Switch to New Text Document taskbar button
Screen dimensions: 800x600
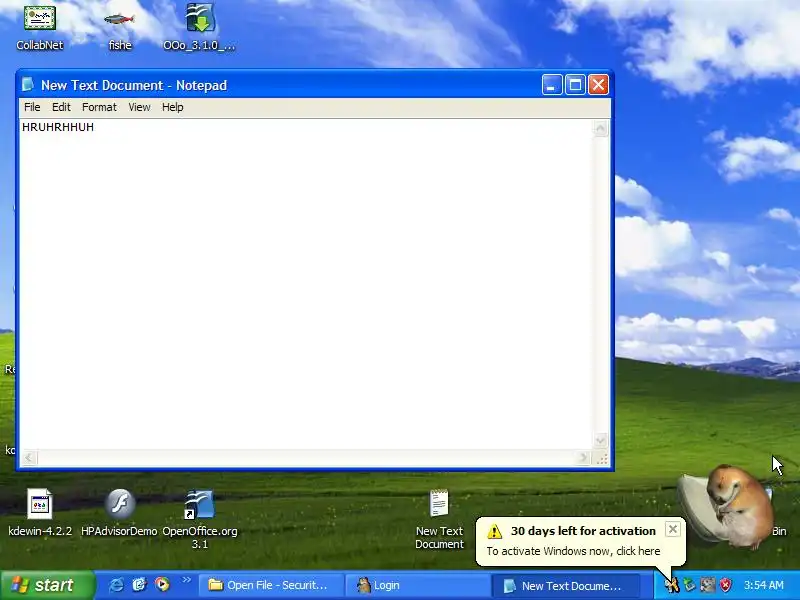point(565,586)
